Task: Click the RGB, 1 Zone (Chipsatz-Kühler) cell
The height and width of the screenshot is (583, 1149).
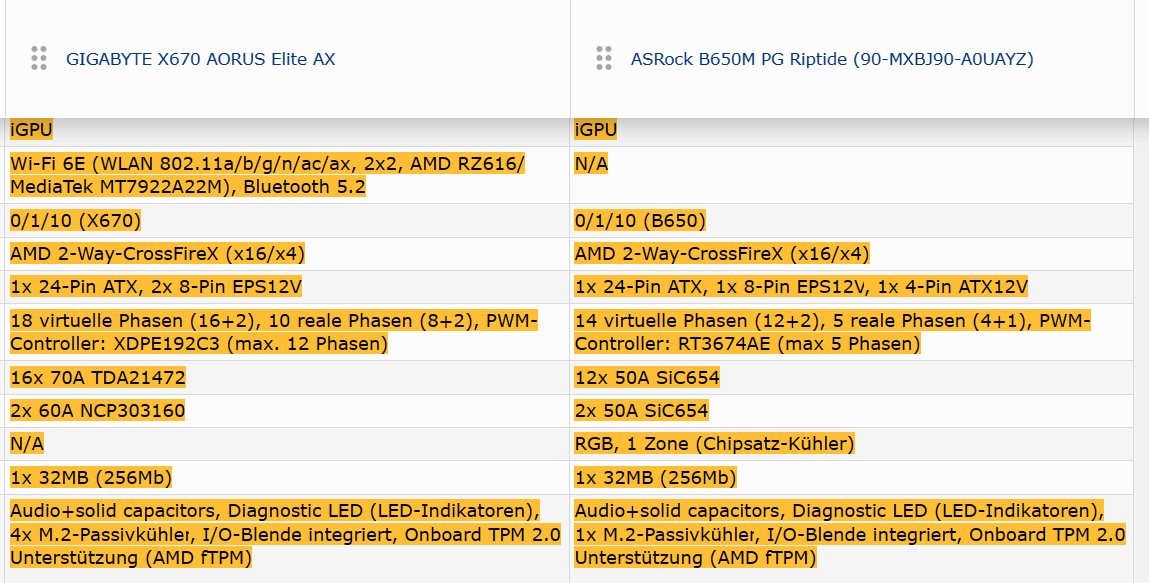Action: 714,444
